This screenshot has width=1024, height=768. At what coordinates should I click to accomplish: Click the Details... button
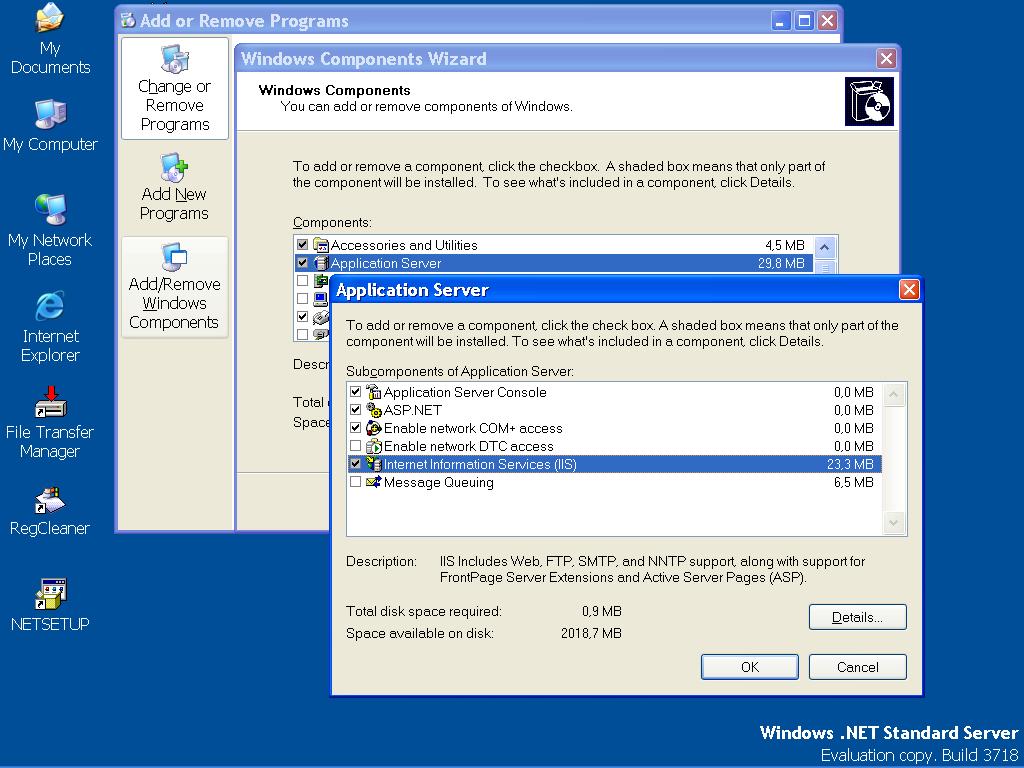[857, 617]
